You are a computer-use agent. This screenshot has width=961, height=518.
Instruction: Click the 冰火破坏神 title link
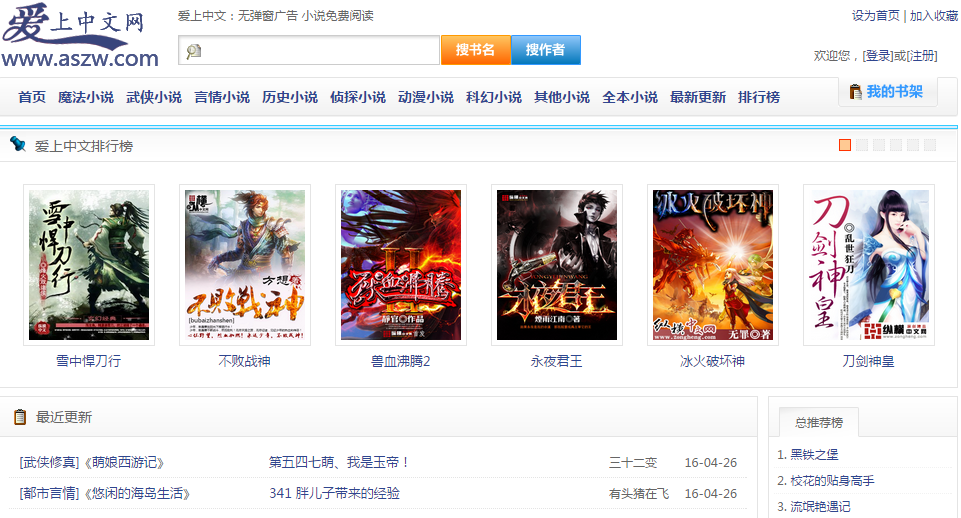coord(713,361)
